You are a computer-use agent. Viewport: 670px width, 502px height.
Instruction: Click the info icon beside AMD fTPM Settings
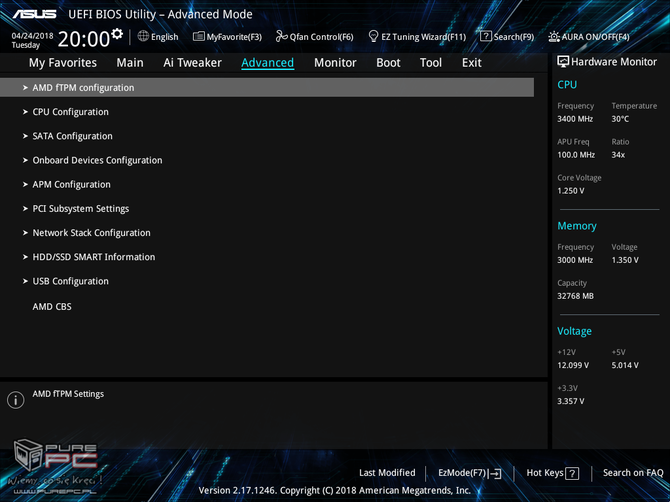click(x=16, y=400)
